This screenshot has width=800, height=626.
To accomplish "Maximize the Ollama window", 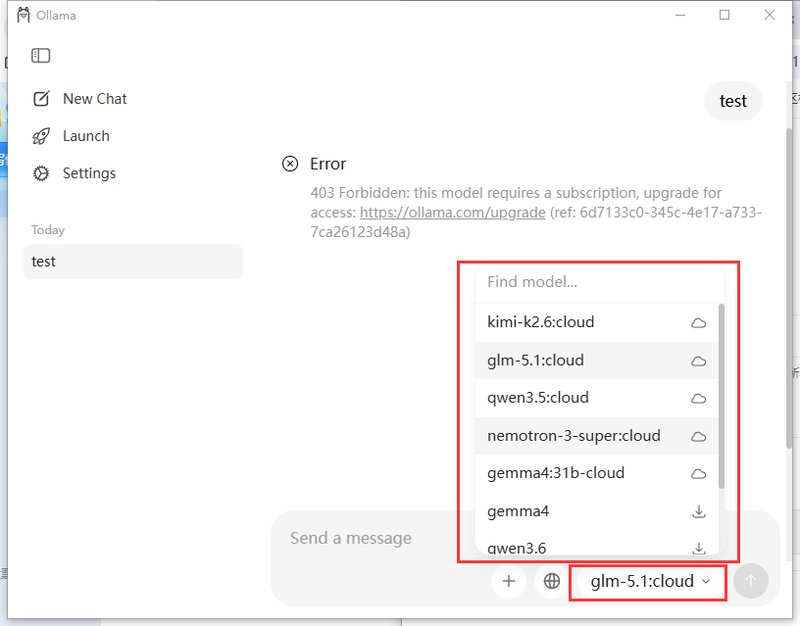I will tap(724, 15).
